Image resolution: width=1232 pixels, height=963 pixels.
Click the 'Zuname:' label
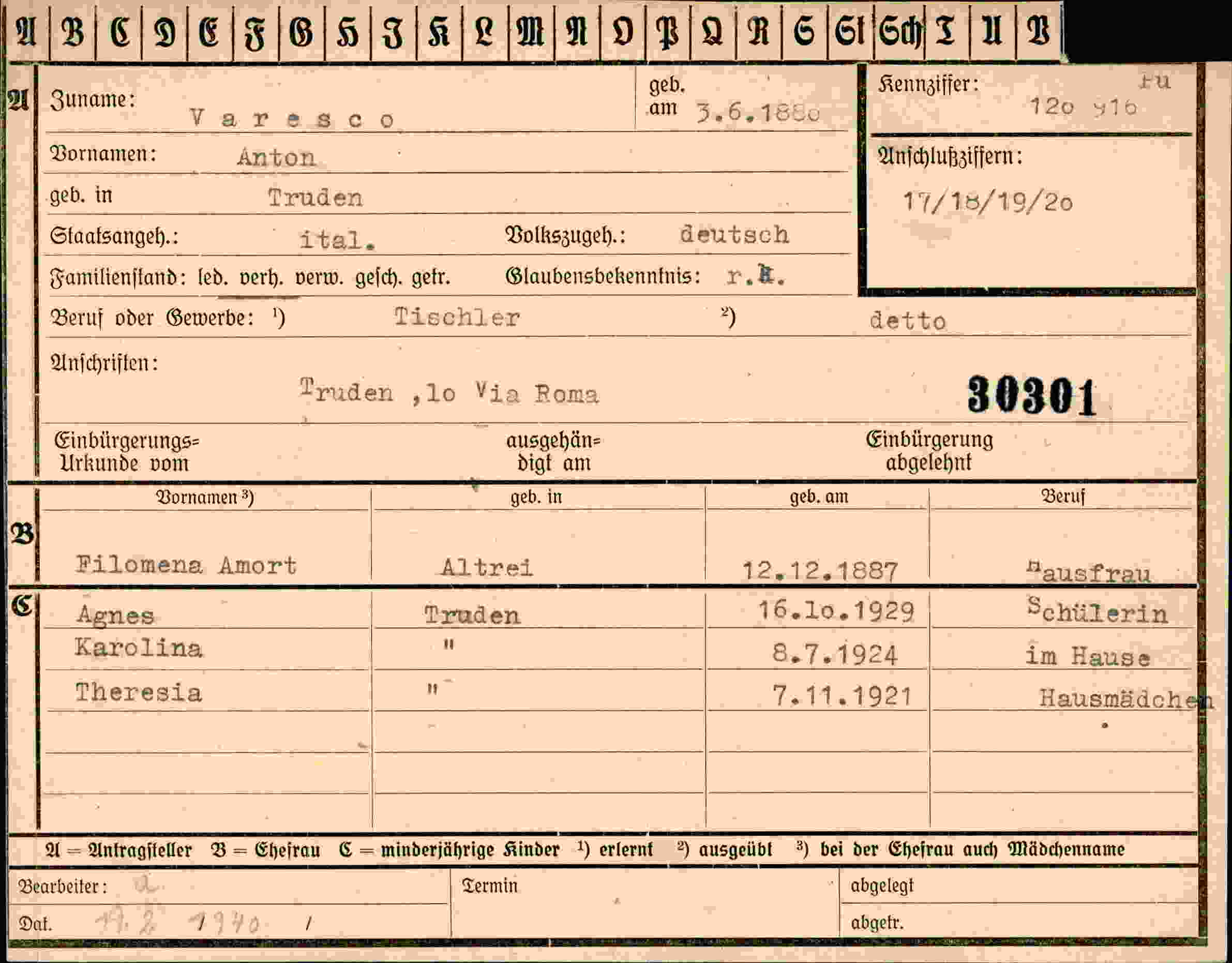pos(93,100)
